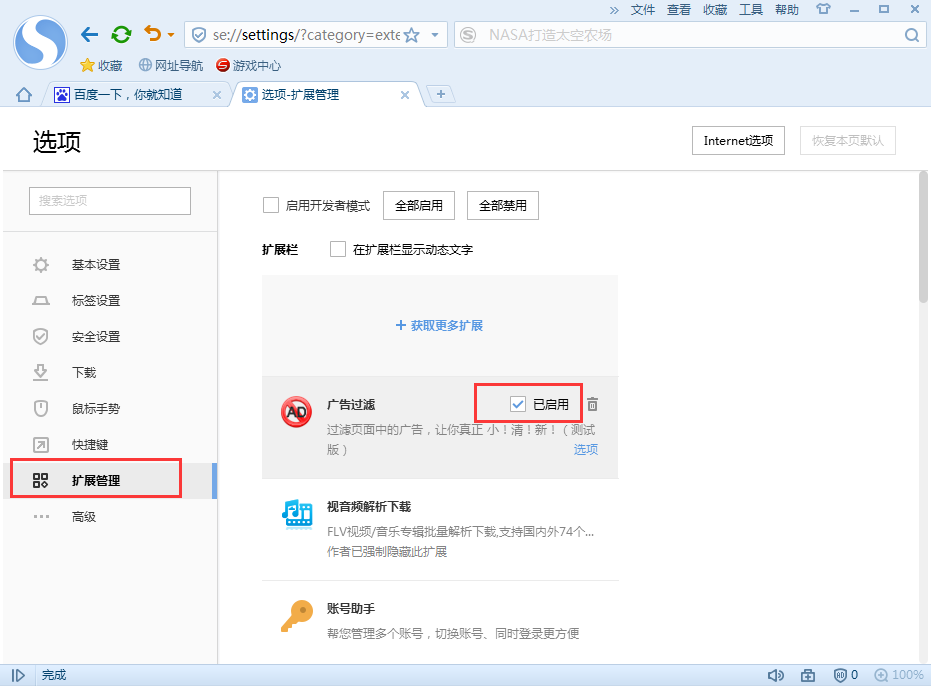Viewport: 931px width, 686px height.
Task: Click the 搜索选项 search field
Action: click(110, 200)
